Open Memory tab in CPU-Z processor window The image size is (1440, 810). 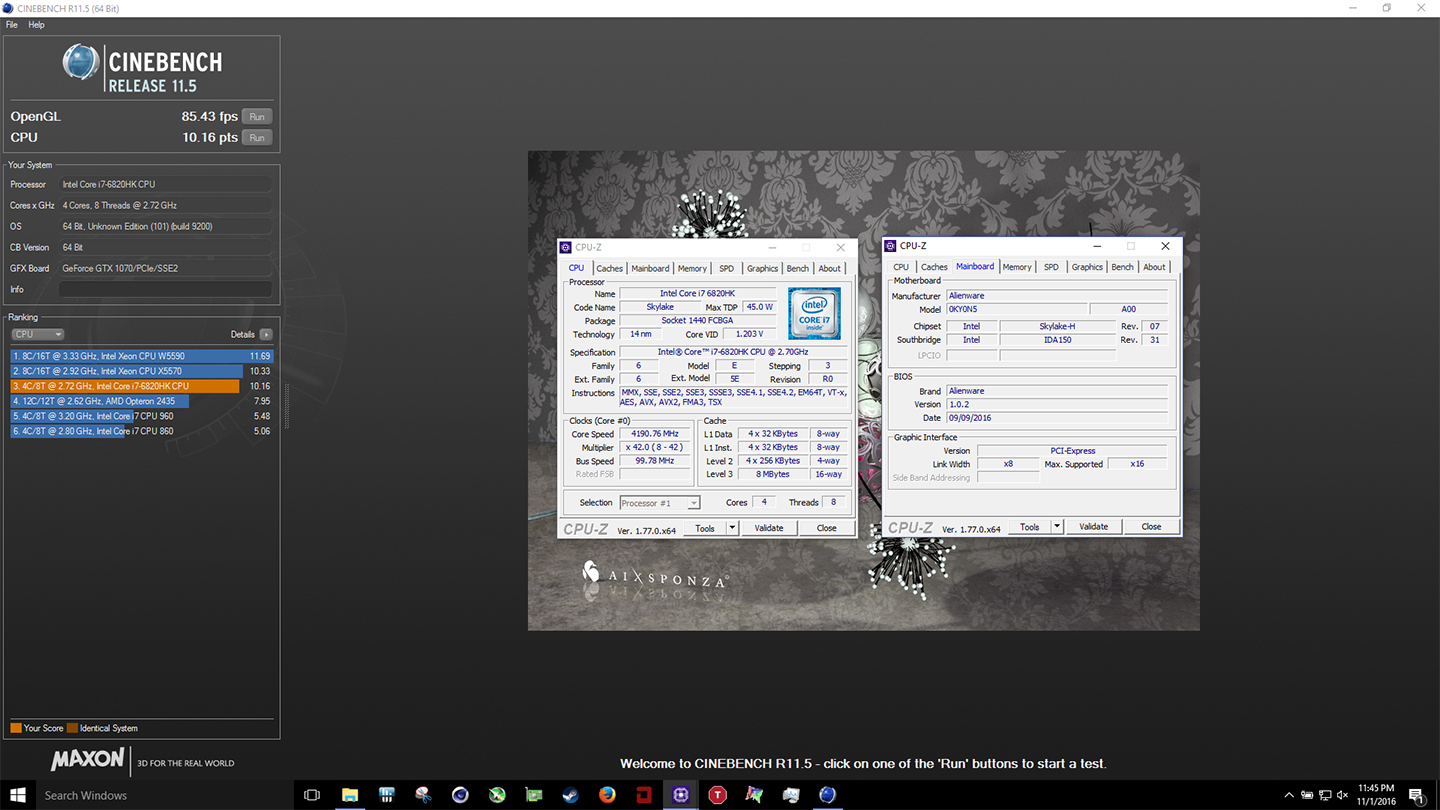[692, 268]
